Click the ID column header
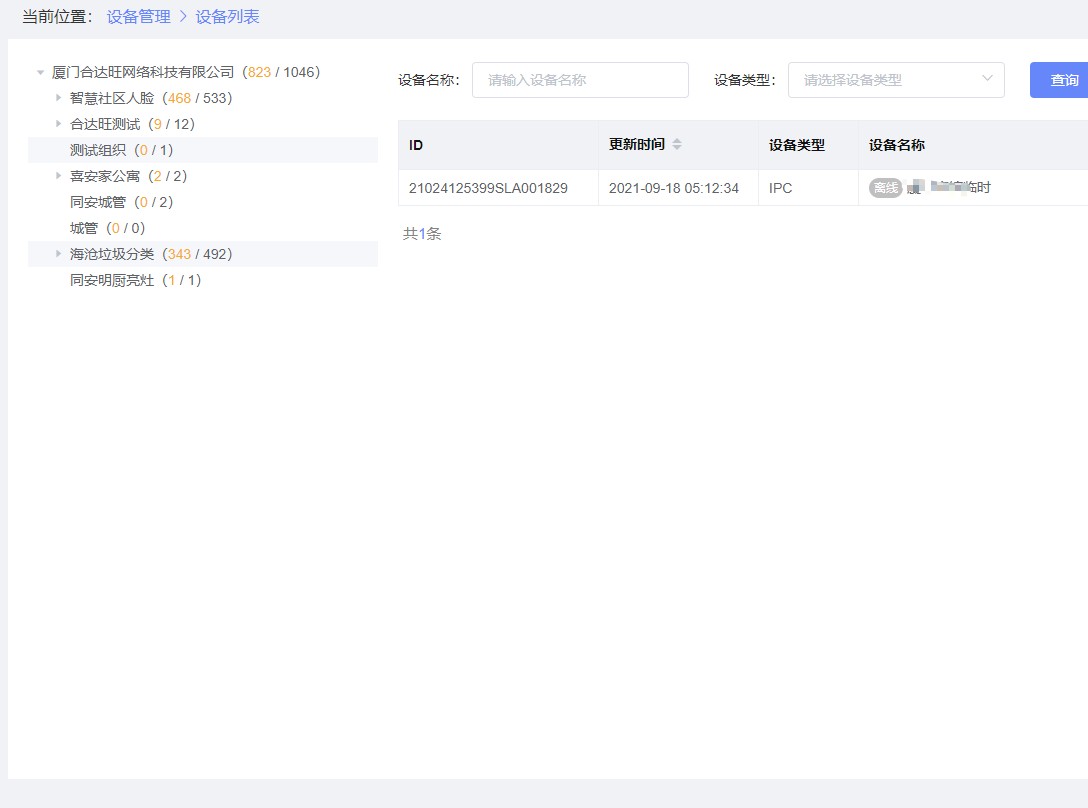This screenshot has width=1088, height=808. pos(416,145)
